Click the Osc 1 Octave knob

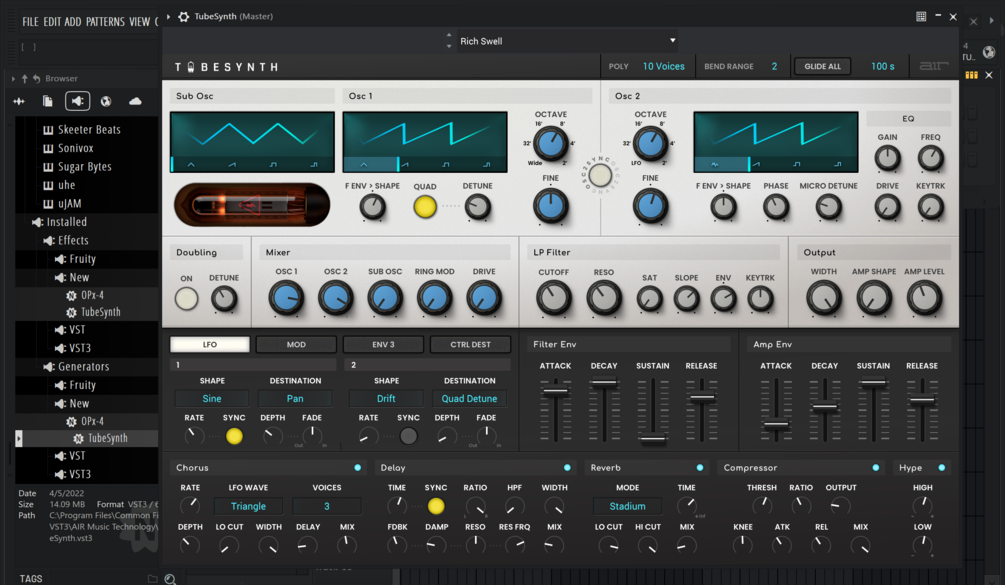coord(550,143)
